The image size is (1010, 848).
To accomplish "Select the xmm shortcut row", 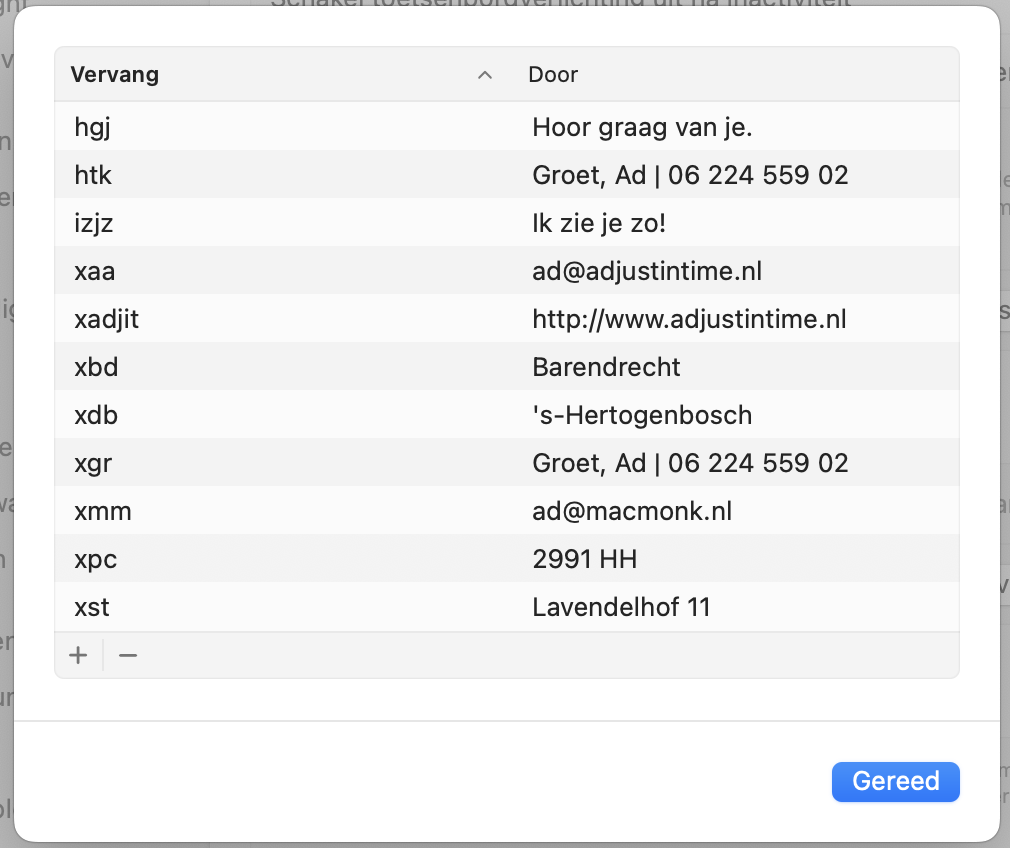I will (103, 511).
